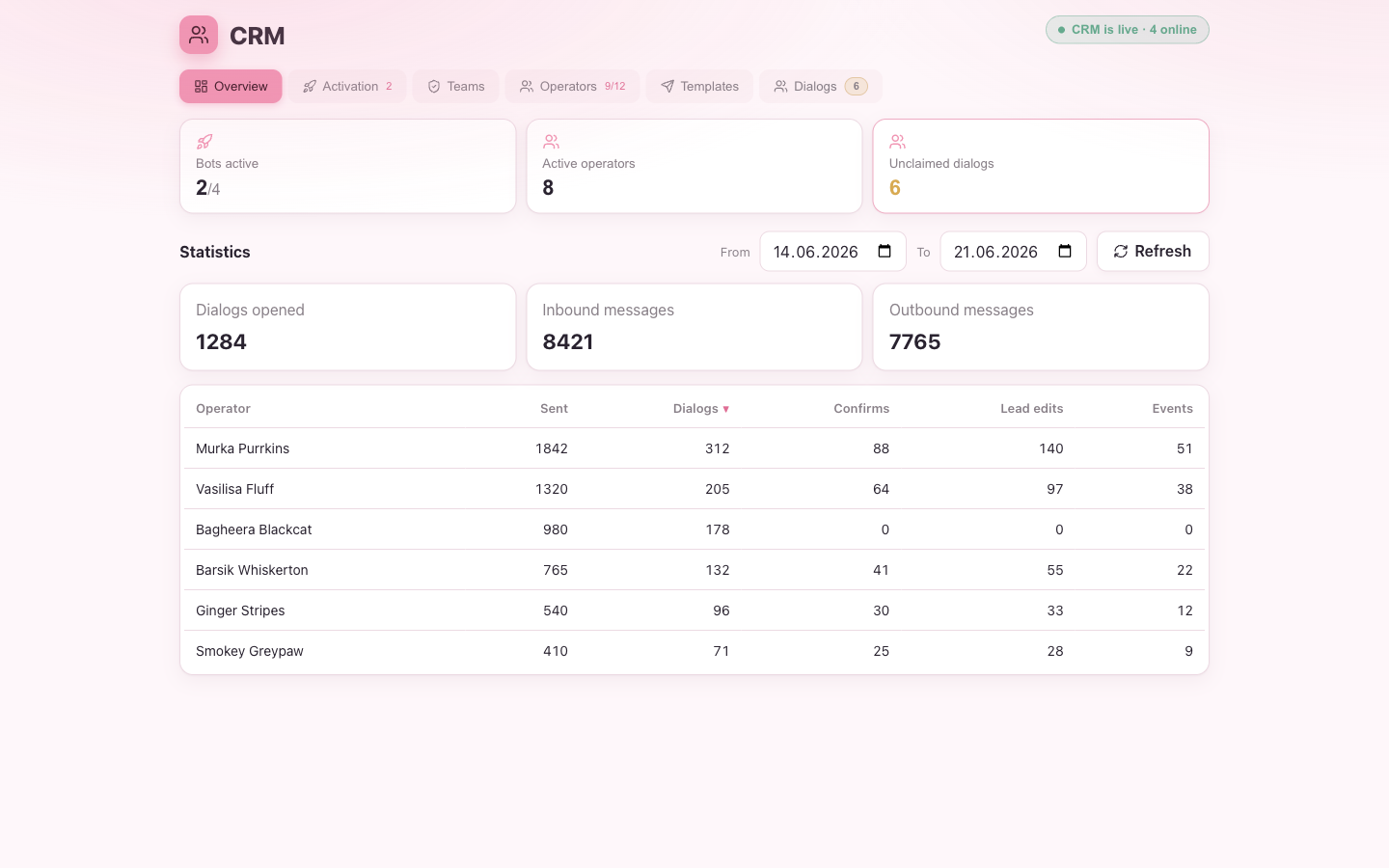Open the Unclaimed dialogs card
Image resolution: width=1389 pixels, height=868 pixels.
(x=1041, y=166)
